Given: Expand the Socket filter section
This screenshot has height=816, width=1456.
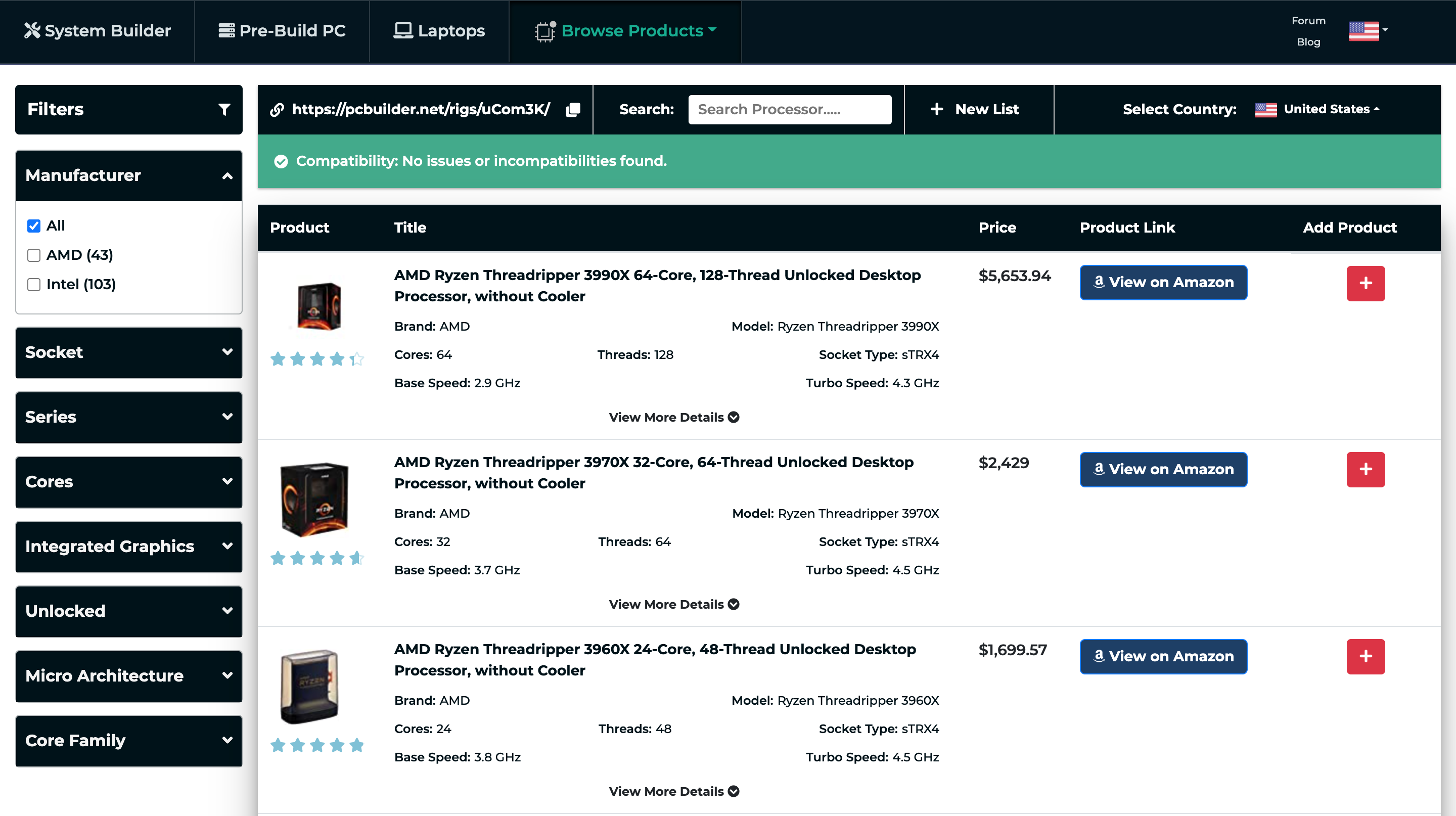Looking at the screenshot, I should (128, 352).
